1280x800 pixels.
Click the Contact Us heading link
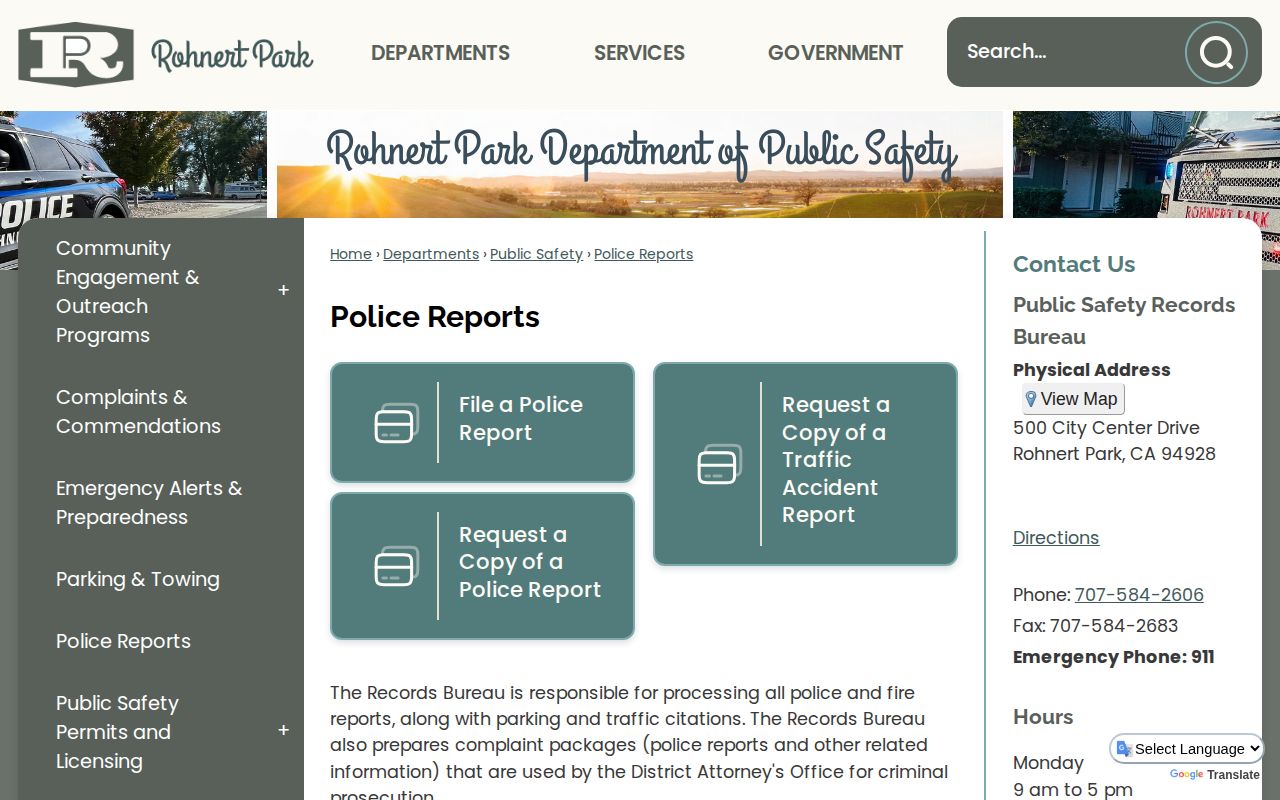(x=1074, y=264)
